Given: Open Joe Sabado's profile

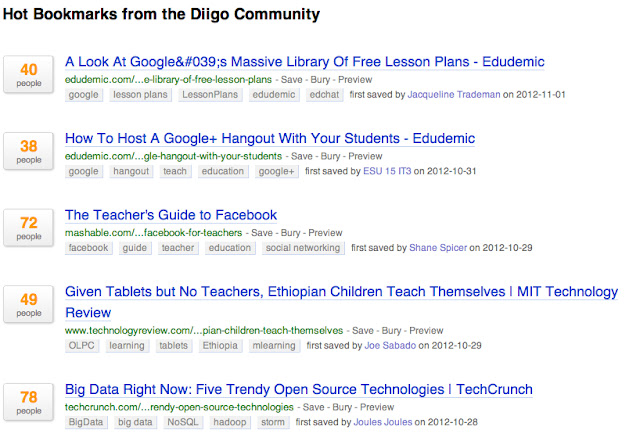Looking at the screenshot, I should tap(390, 346).
